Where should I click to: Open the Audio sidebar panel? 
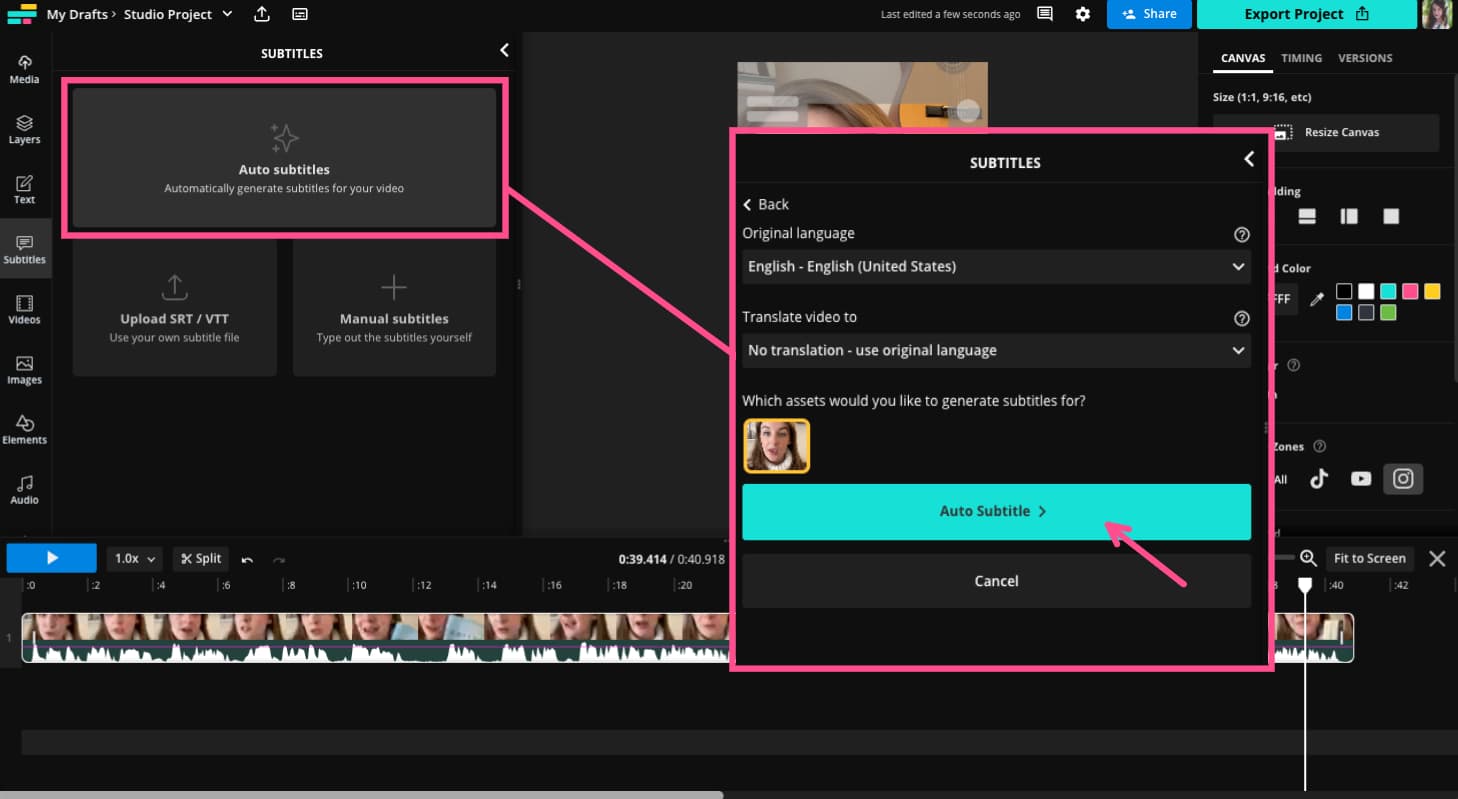[x=24, y=490]
